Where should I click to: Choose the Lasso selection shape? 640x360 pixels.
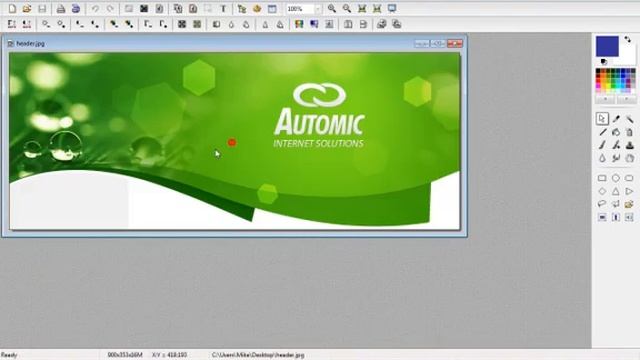(x=602, y=204)
